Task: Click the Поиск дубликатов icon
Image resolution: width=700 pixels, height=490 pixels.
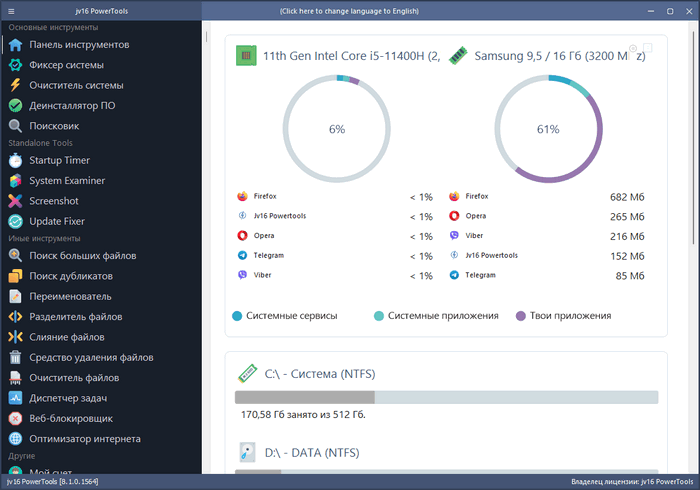Action: pos(16,276)
